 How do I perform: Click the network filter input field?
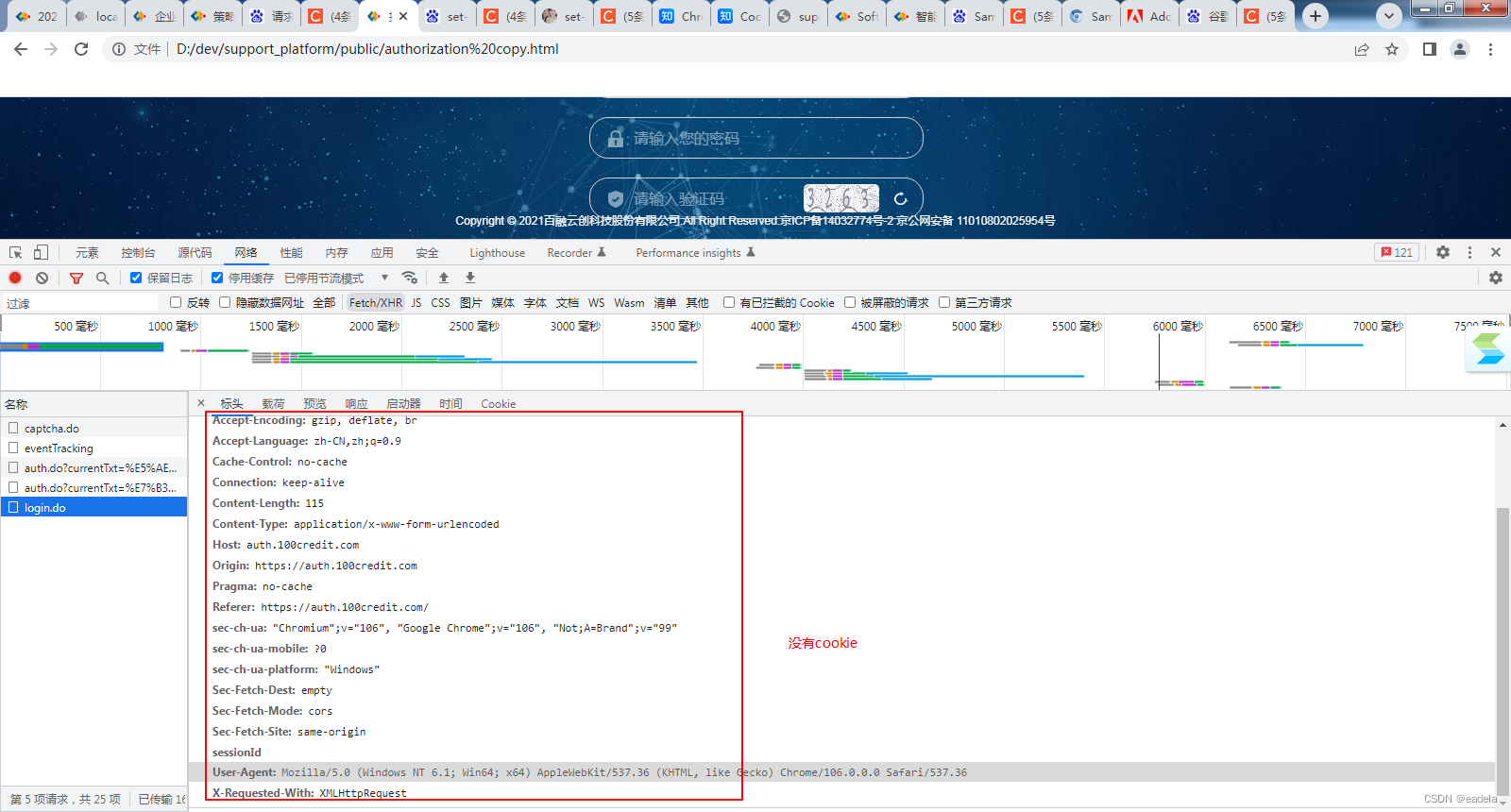pos(80,302)
